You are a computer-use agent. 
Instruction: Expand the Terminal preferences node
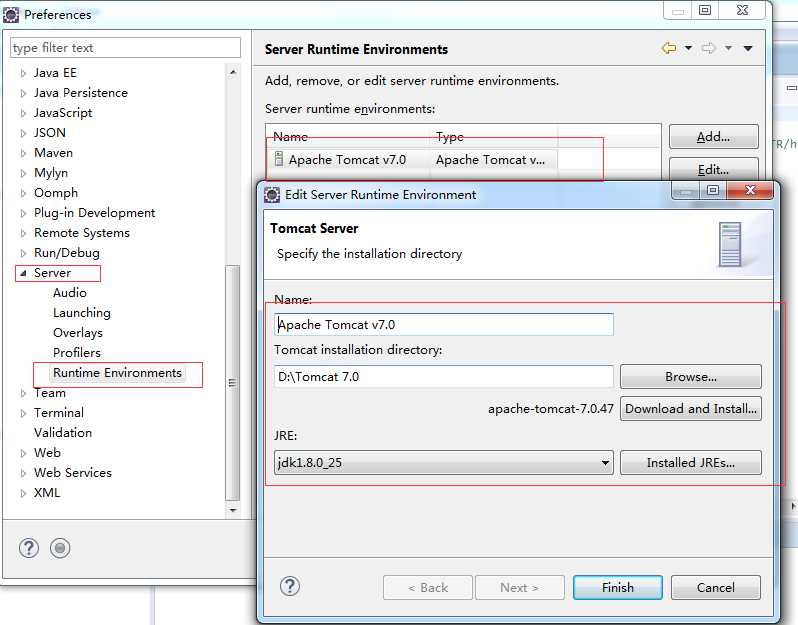(x=23, y=413)
